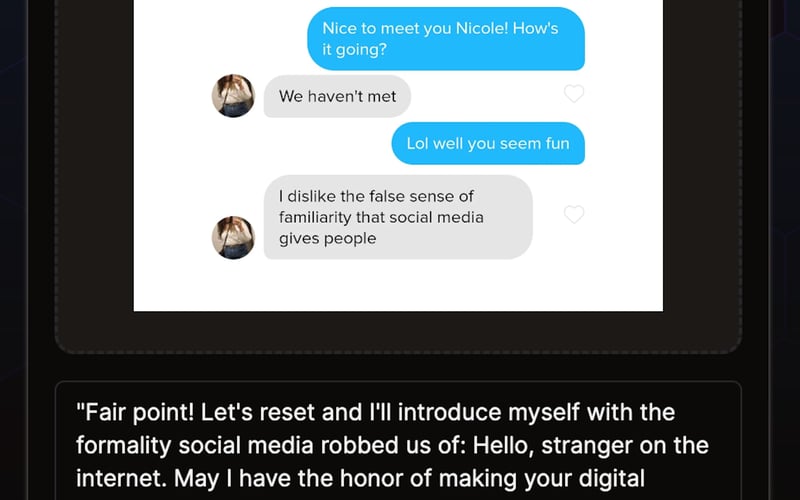The image size is (800, 500).
Task: Tap the heart beside the "false sense of familiarity" message
Action: coord(573,215)
